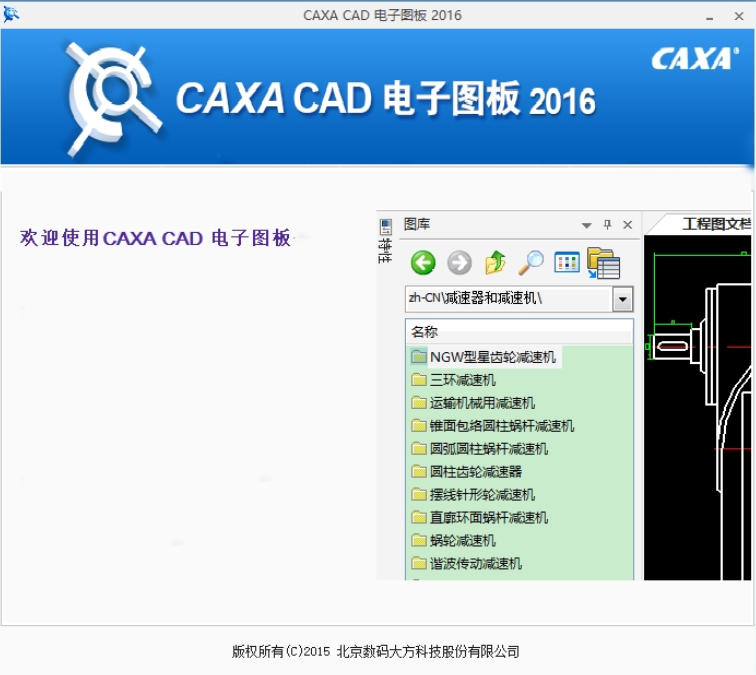Open the 圆柱齿轮减速器 folder
The height and width of the screenshot is (675, 756).
pyautogui.click(x=475, y=472)
